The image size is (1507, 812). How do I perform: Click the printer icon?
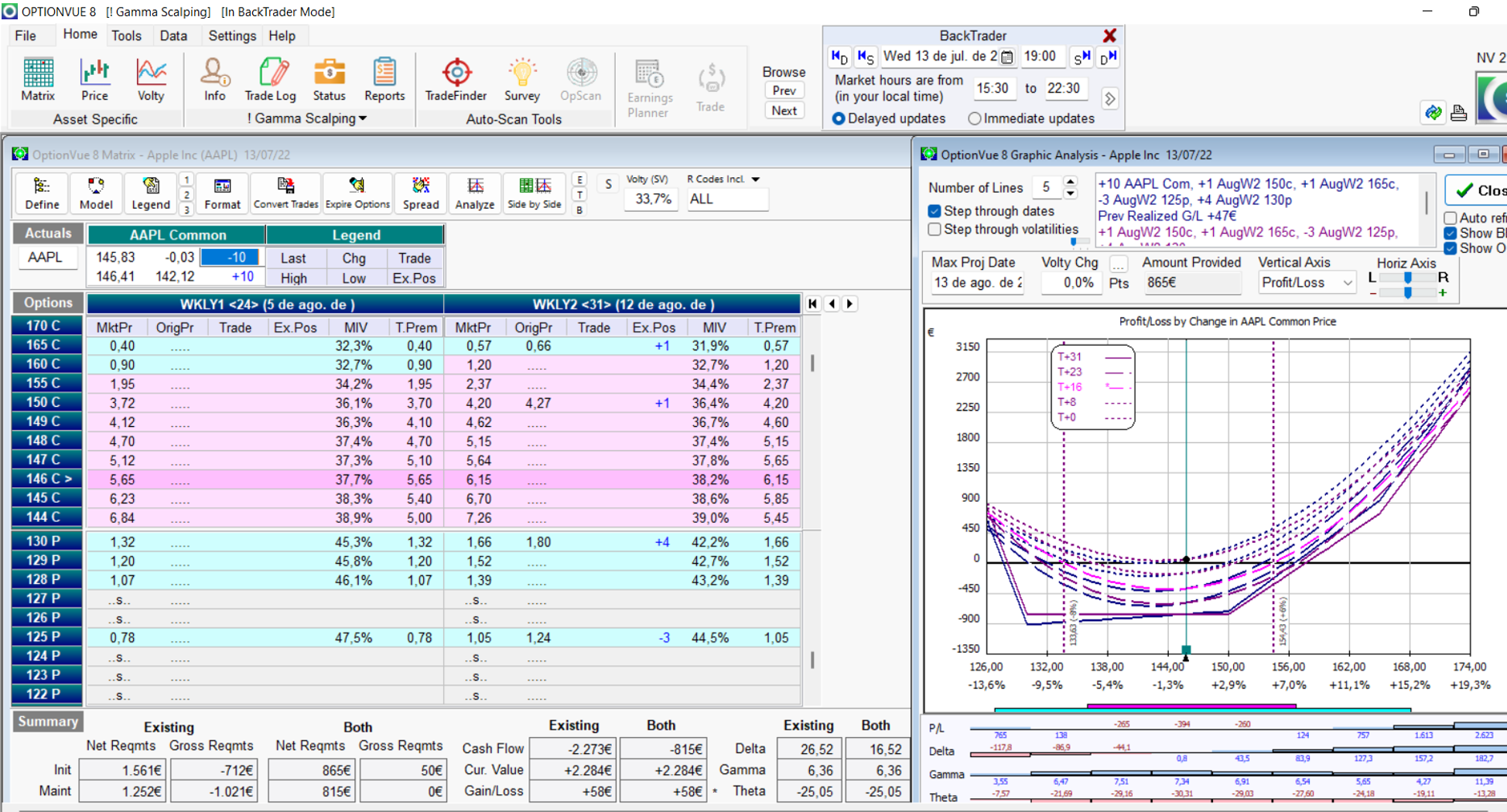click(x=1458, y=113)
